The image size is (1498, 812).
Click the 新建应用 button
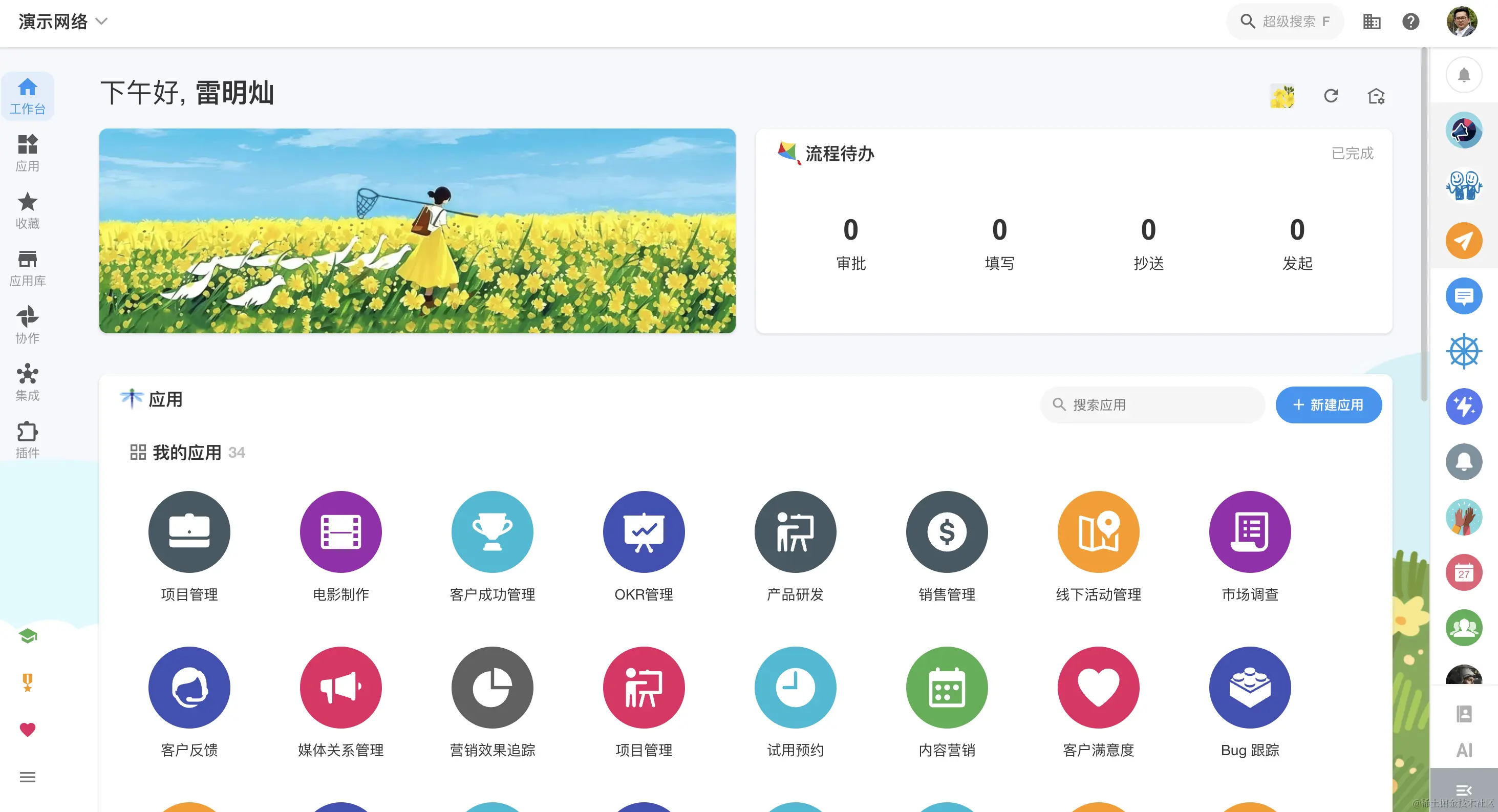(1328, 405)
